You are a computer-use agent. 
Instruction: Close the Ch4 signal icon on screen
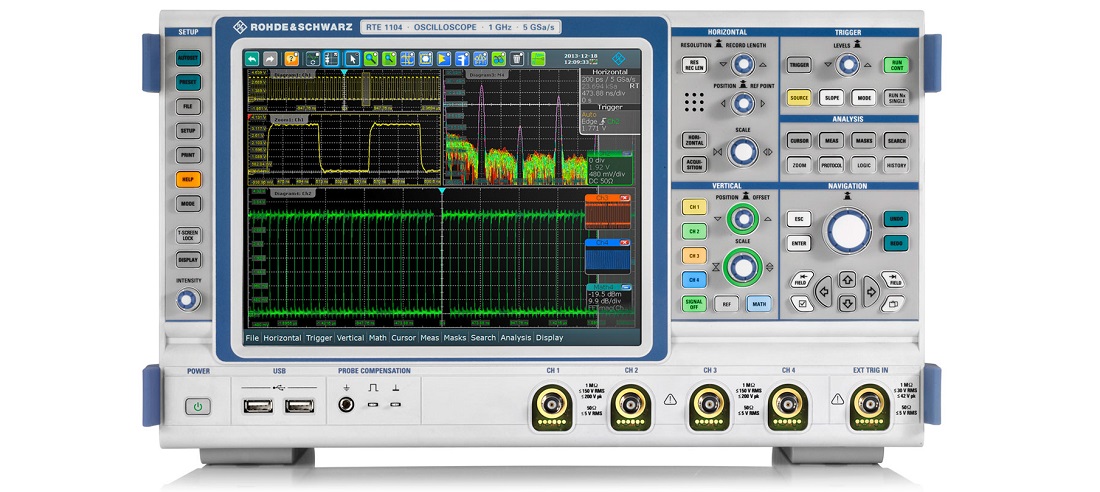click(x=625, y=242)
